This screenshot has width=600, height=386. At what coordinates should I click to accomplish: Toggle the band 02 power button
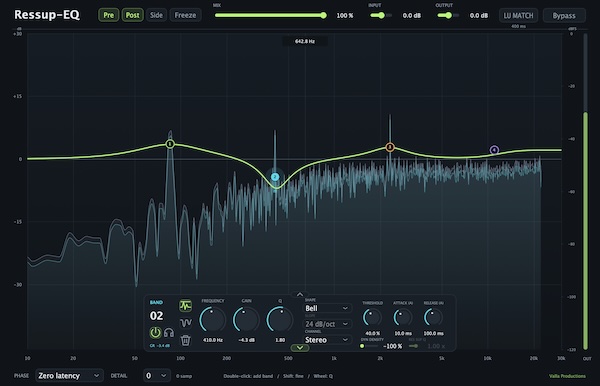click(x=155, y=332)
